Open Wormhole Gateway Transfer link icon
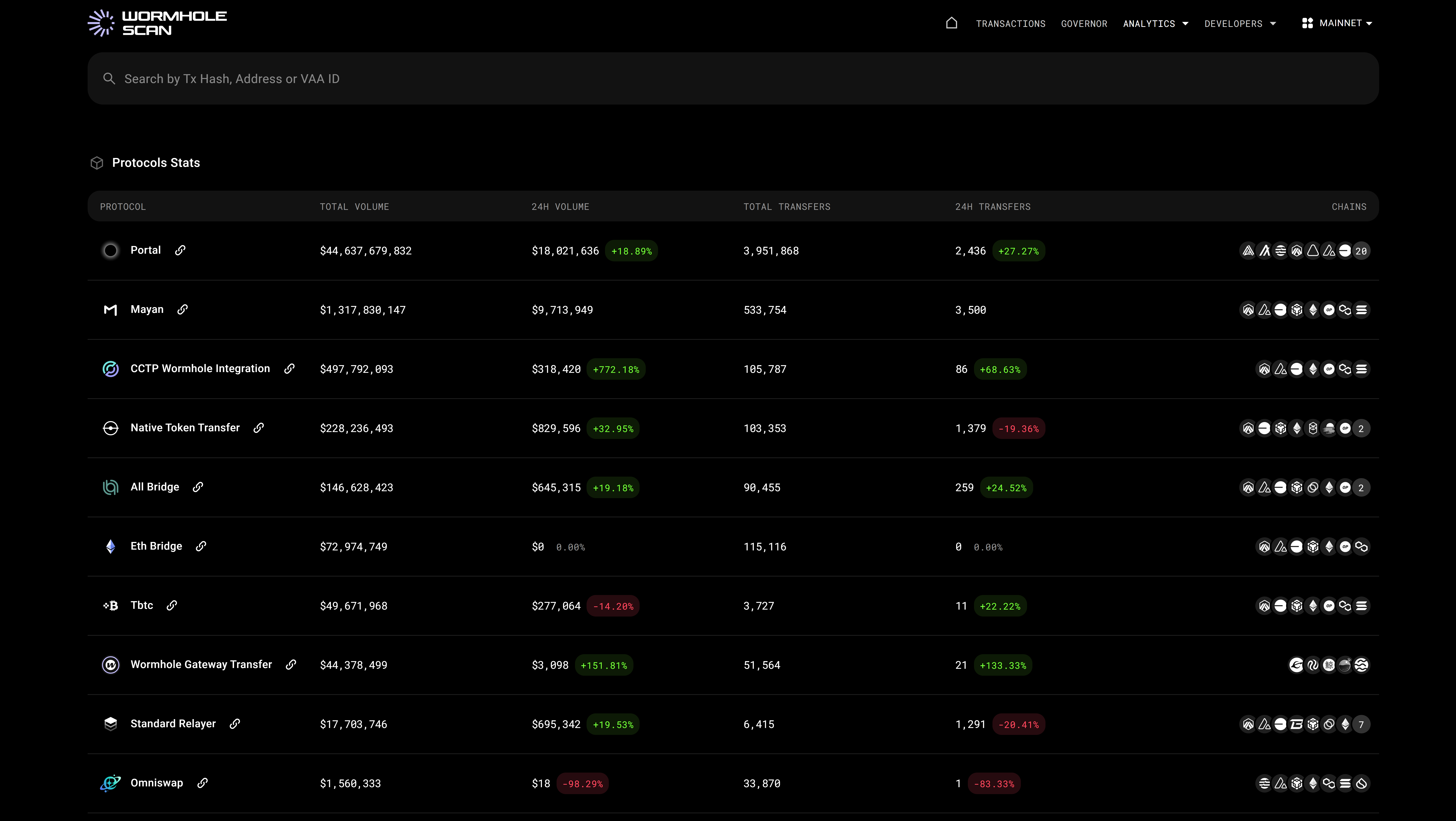The width and height of the screenshot is (1456, 821). tap(291, 665)
